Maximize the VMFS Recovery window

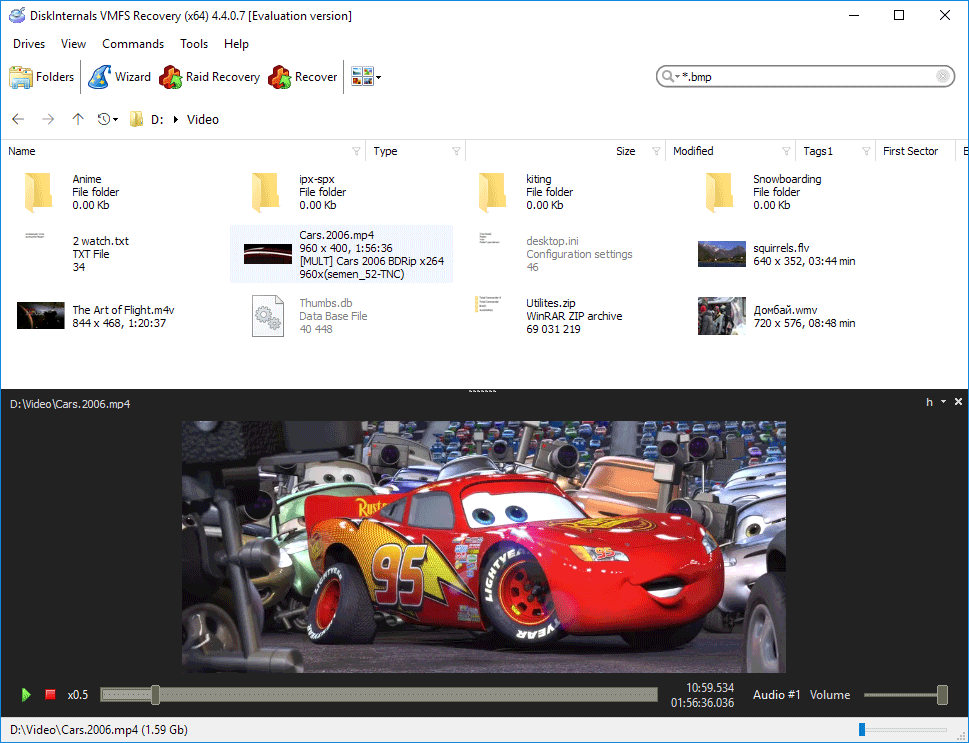click(x=899, y=15)
